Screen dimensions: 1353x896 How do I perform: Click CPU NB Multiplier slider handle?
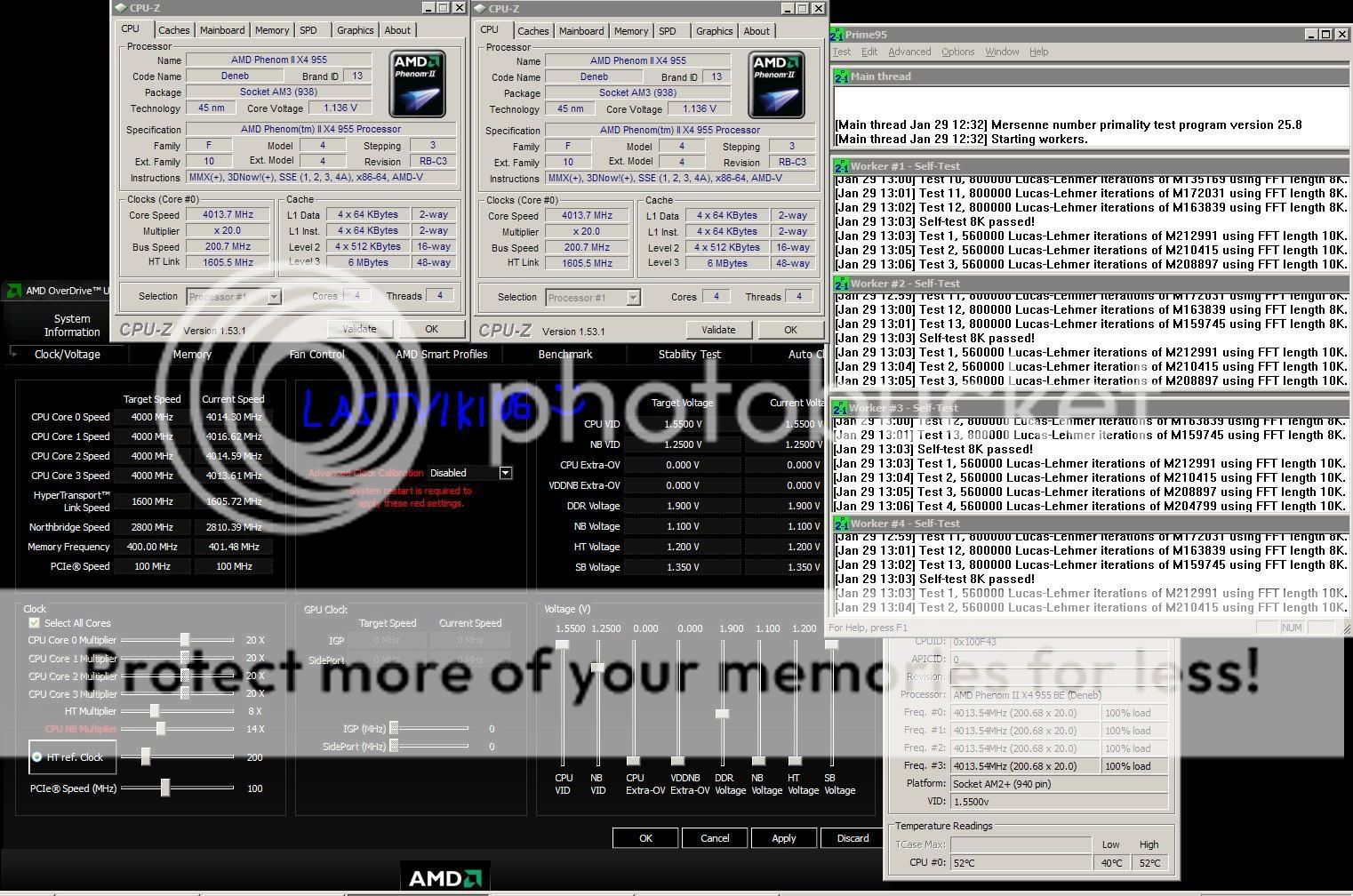[161, 729]
